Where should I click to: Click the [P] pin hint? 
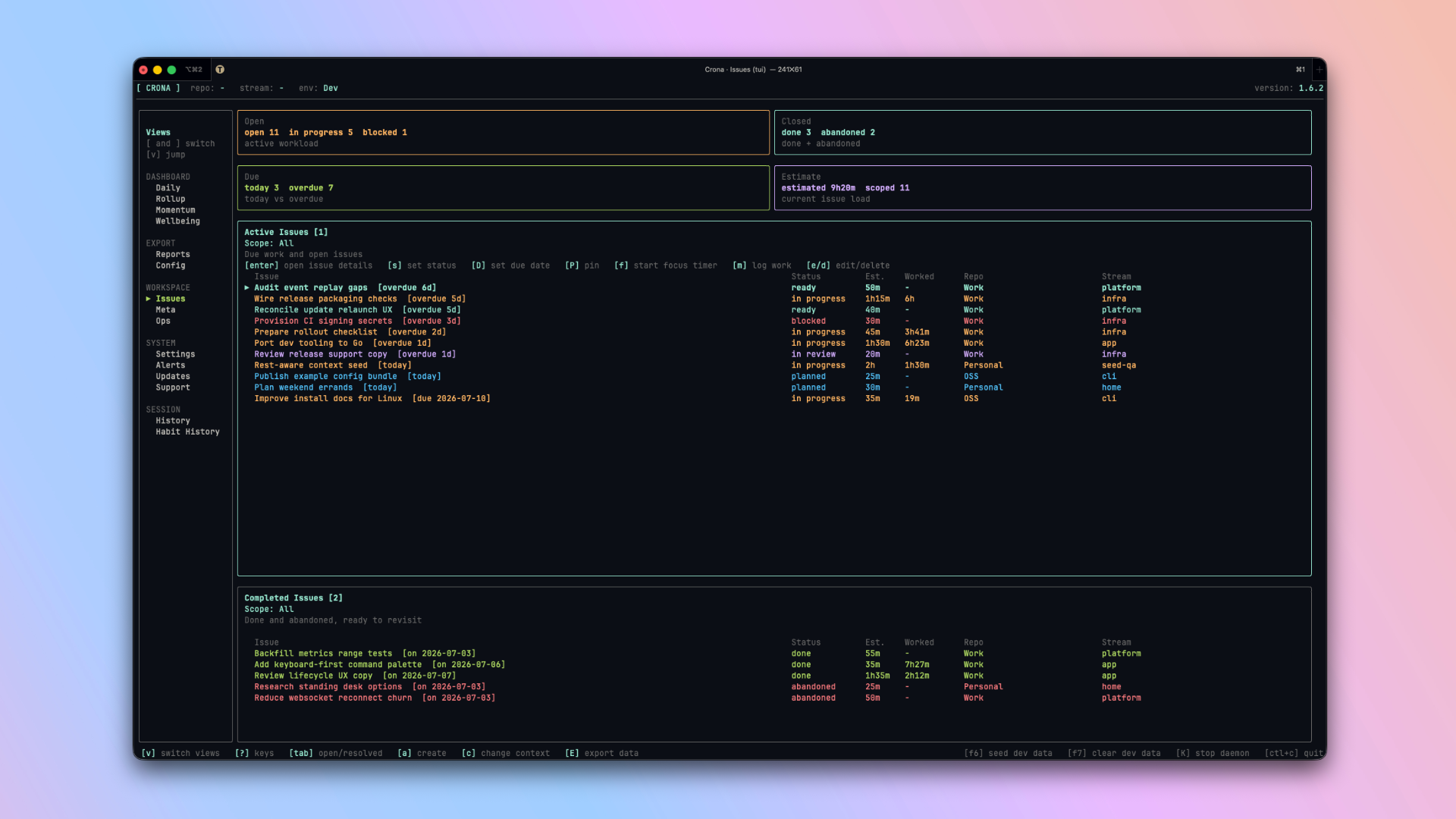[582, 266]
